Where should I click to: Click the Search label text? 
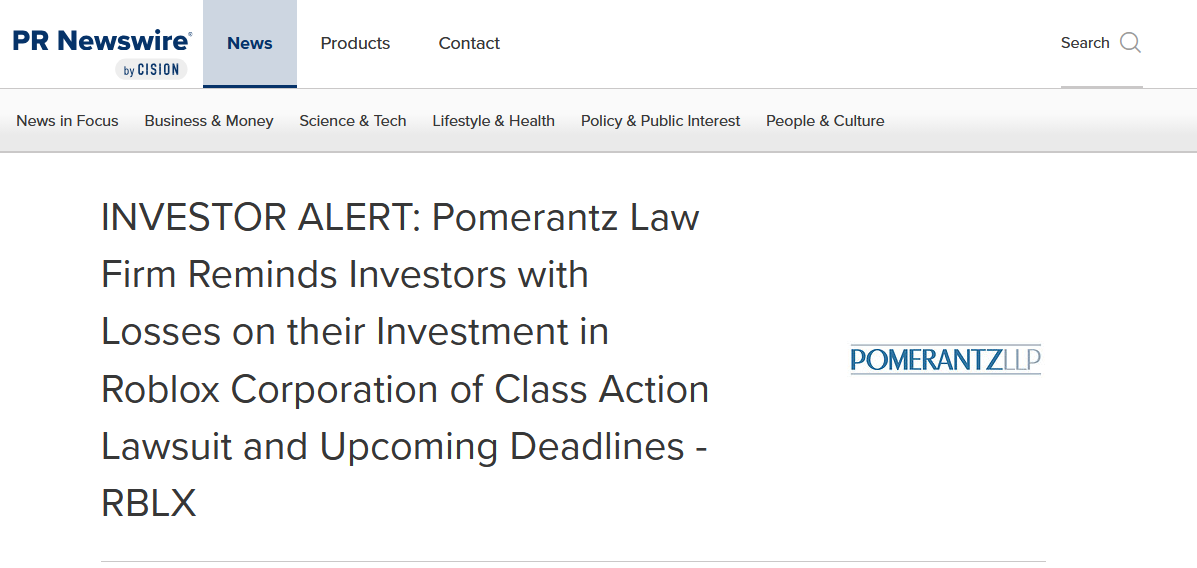[1085, 43]
